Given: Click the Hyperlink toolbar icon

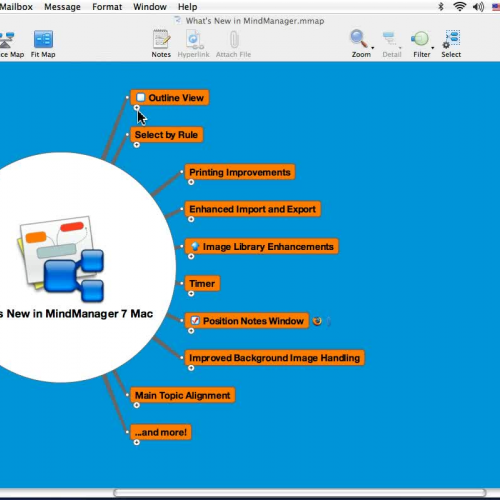Looking at the screenshot, I should [194, 39].
